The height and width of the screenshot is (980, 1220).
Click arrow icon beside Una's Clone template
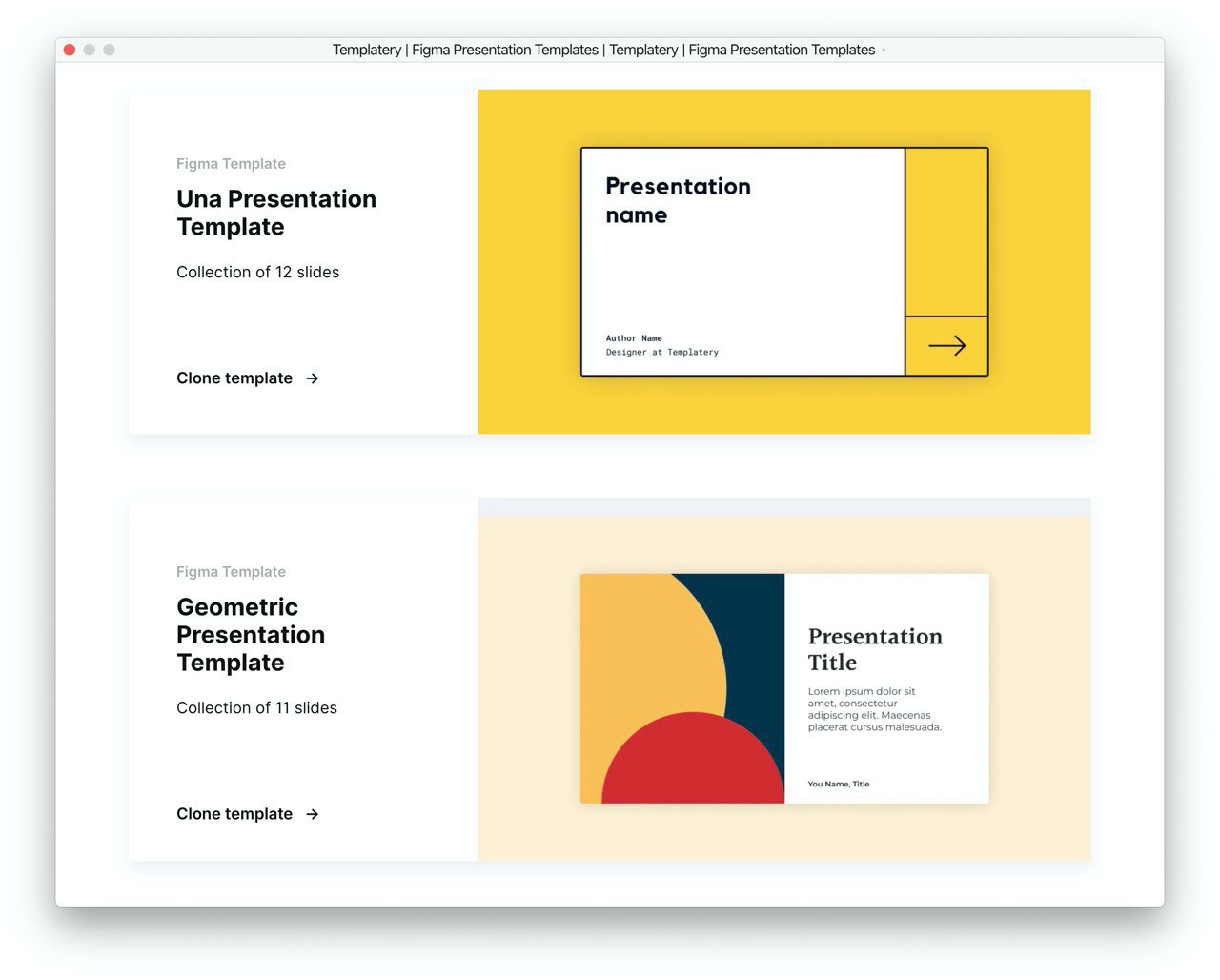[x=313, y=378]
